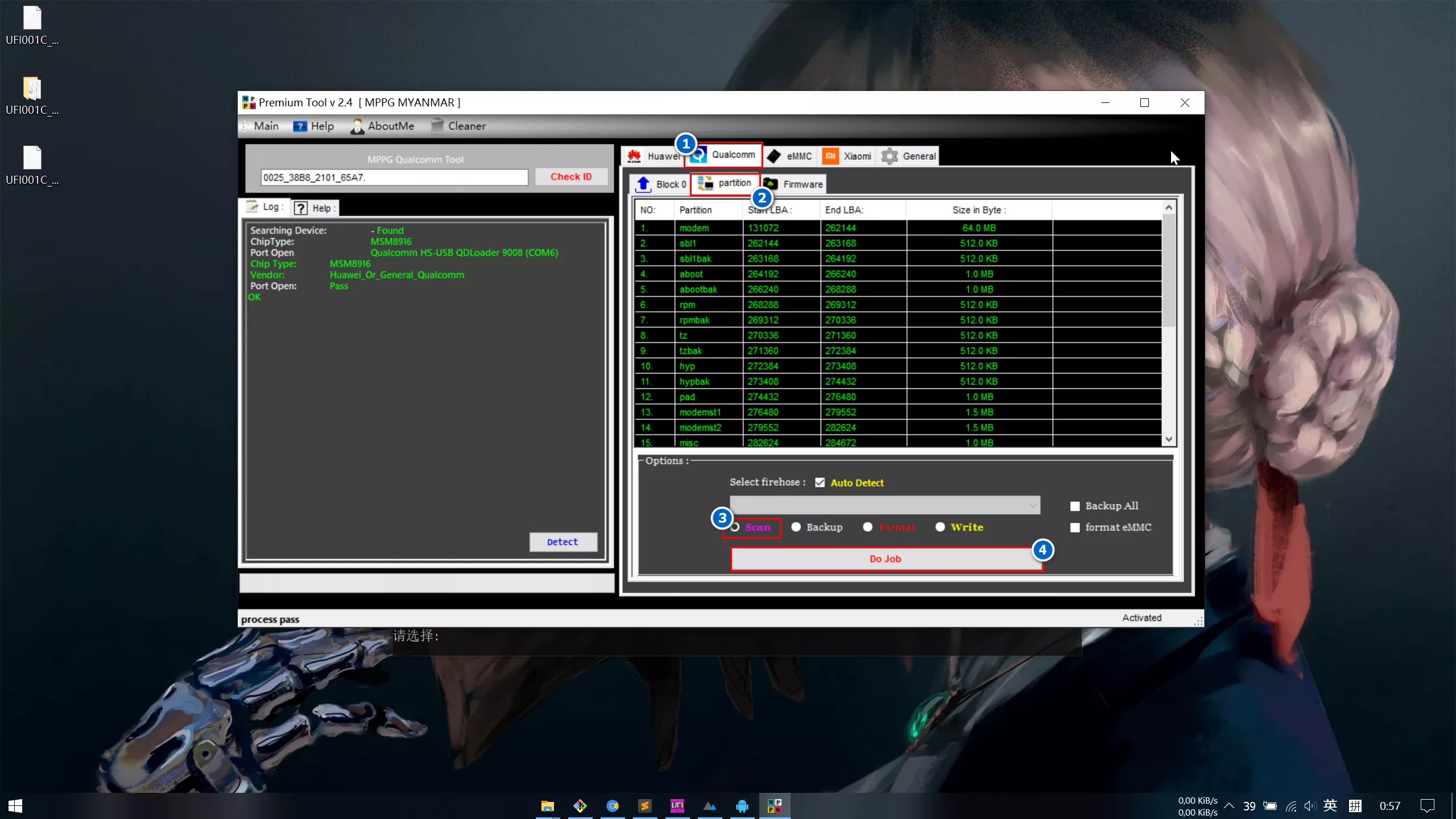
Task: Open the Cleaner menu
Action: point(458,126)
